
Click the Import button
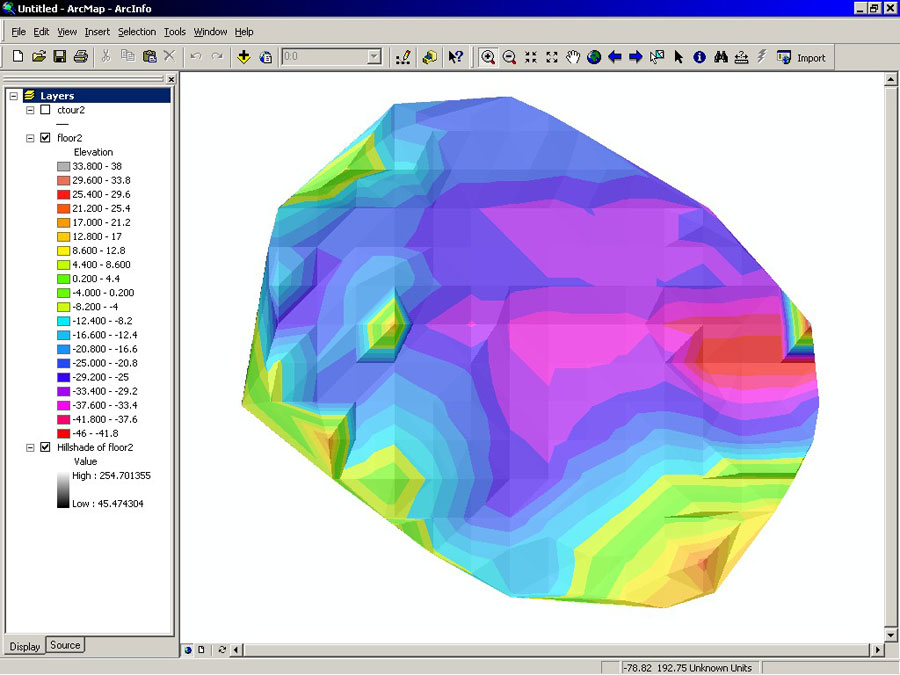801,57
